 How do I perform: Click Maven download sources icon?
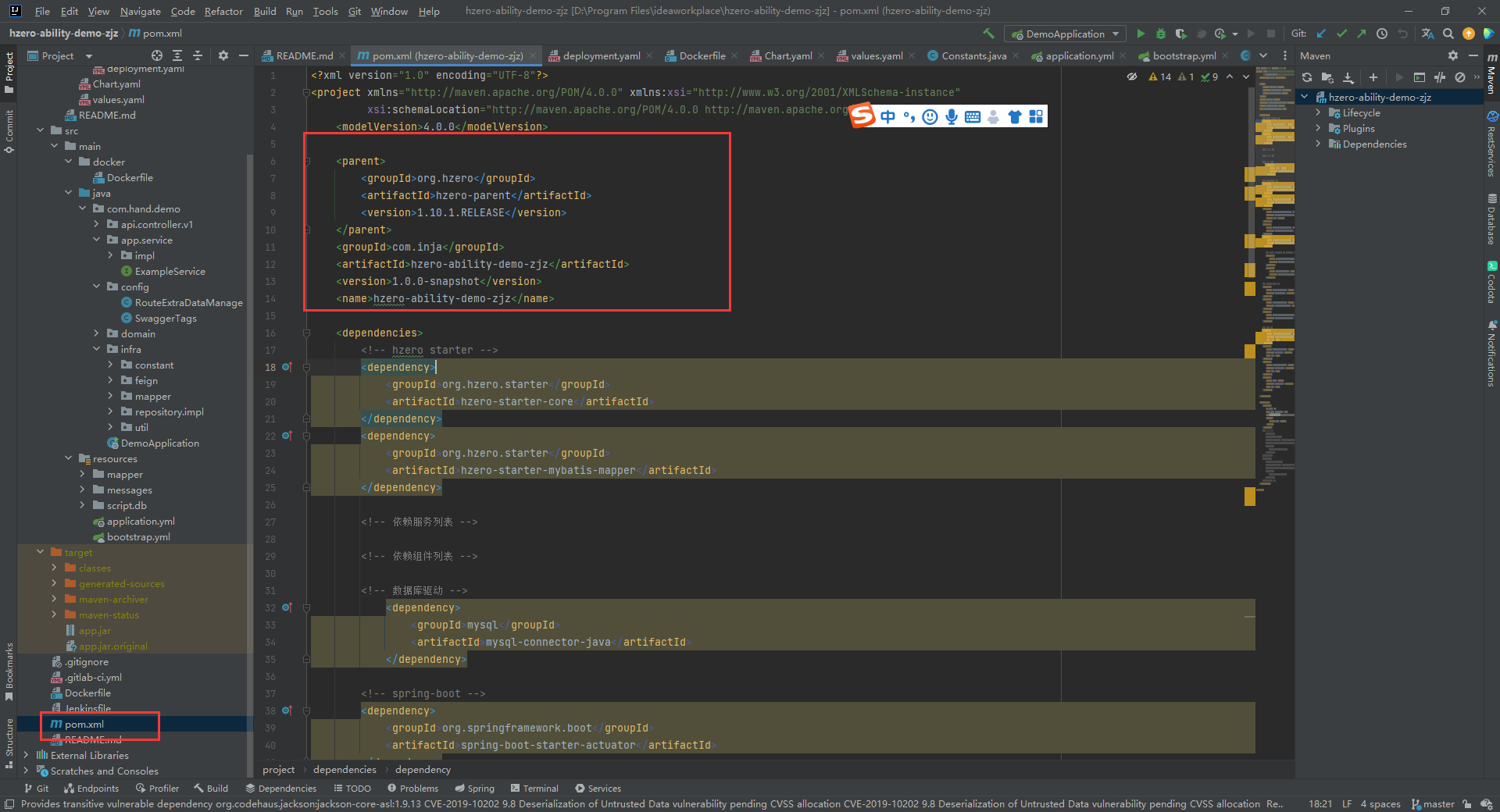click(1348, 77)
